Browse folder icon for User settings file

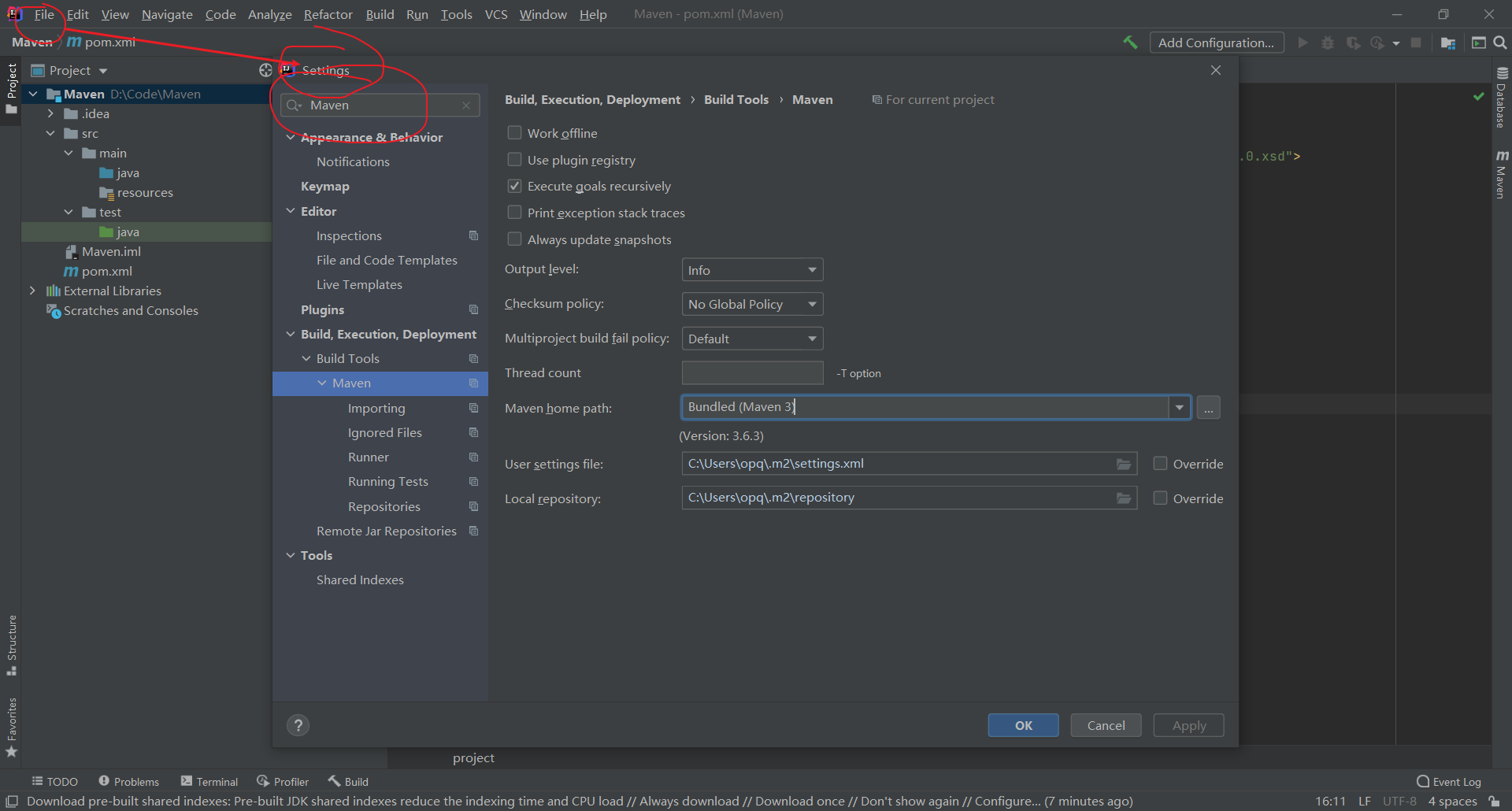[x=1124, y=464]
